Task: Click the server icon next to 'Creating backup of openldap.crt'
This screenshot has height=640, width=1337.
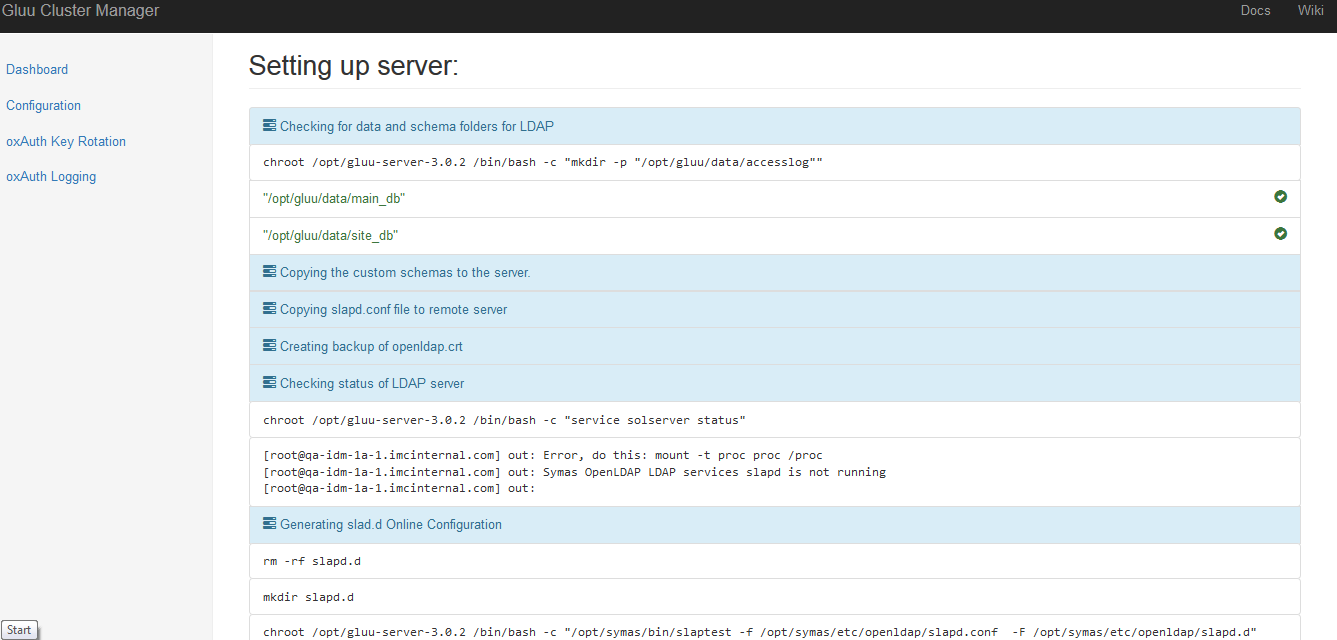Action: point(269,346)
